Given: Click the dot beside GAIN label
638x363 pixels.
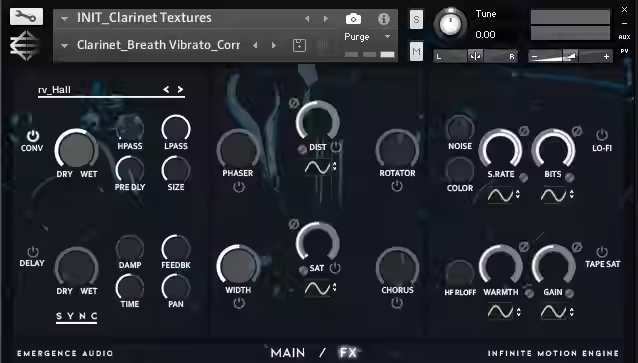Looking at the screenshot, I should 569,293.
